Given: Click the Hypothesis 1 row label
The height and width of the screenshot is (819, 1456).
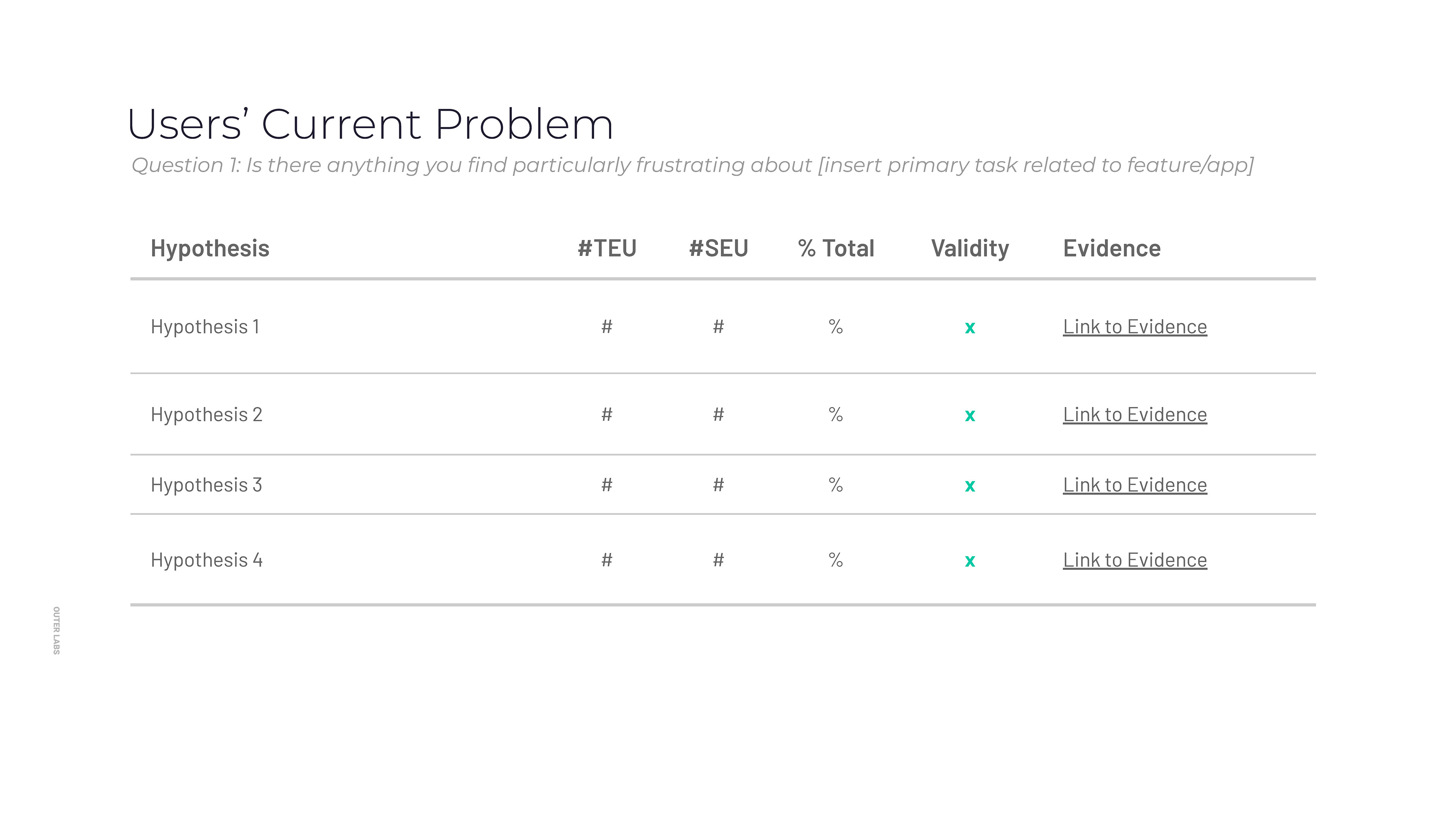Looking at the screenshot, I should (x=205, y=327).
